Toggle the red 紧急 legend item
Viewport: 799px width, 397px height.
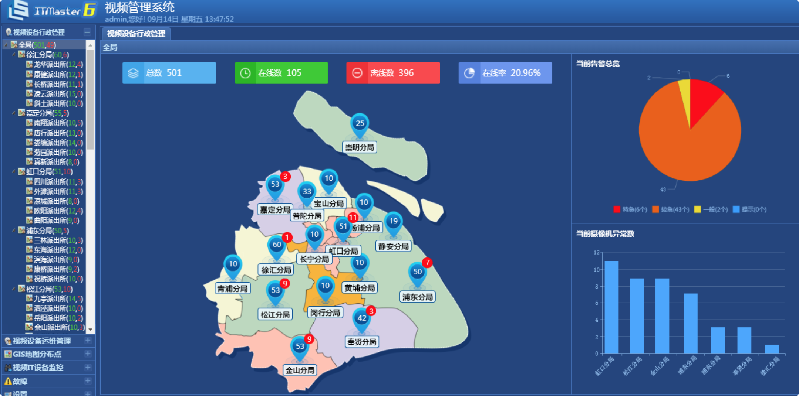coord(630,209)
